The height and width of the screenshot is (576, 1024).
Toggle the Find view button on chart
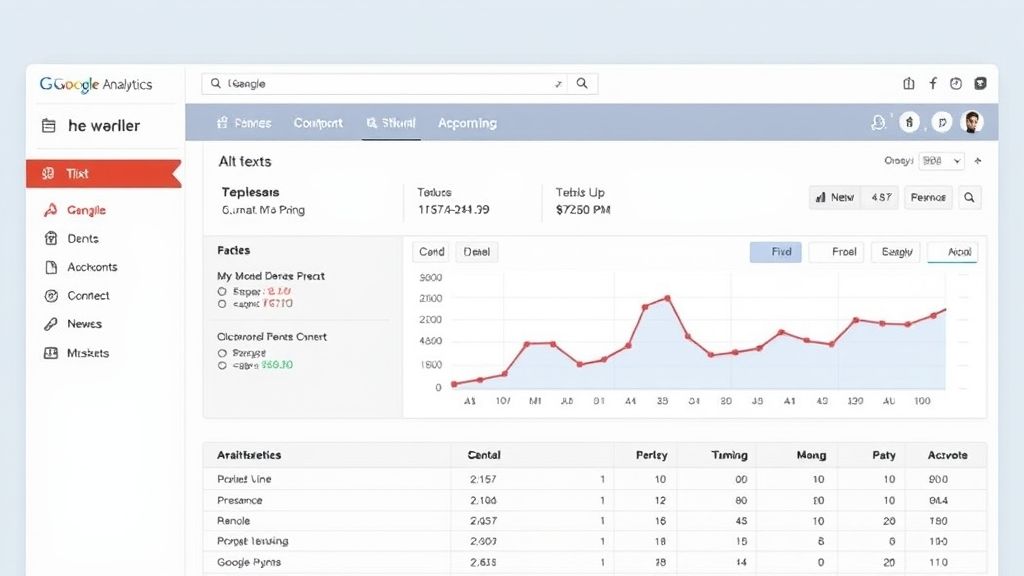776,251
